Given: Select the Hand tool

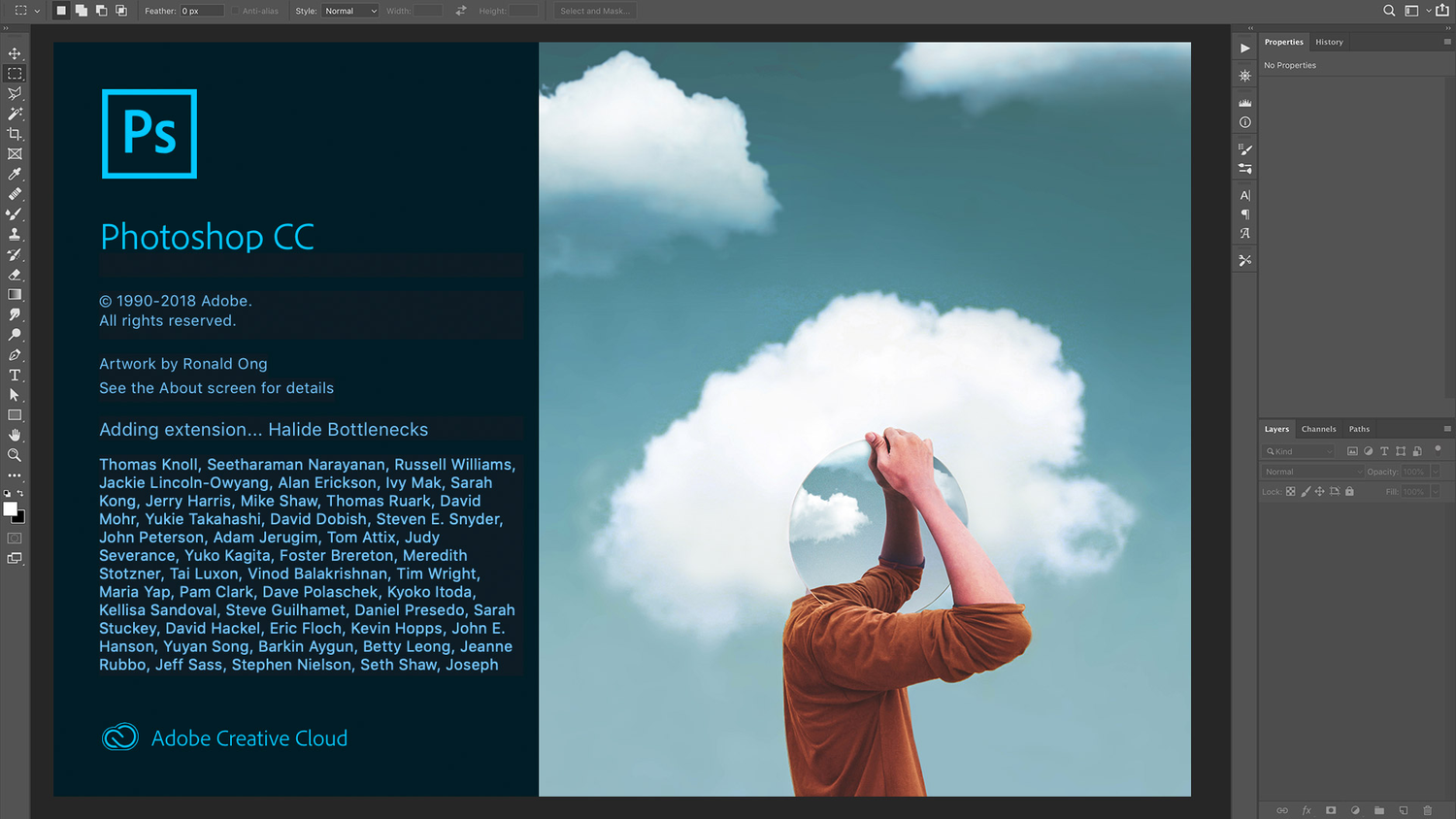Looking at the screenshot, I should [x=15, y=435].
